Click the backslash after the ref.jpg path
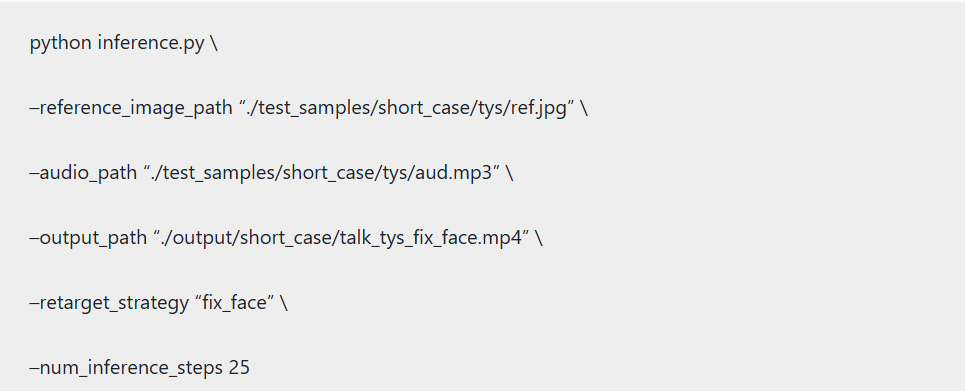 pyautogui.click(x=583, y=108)
